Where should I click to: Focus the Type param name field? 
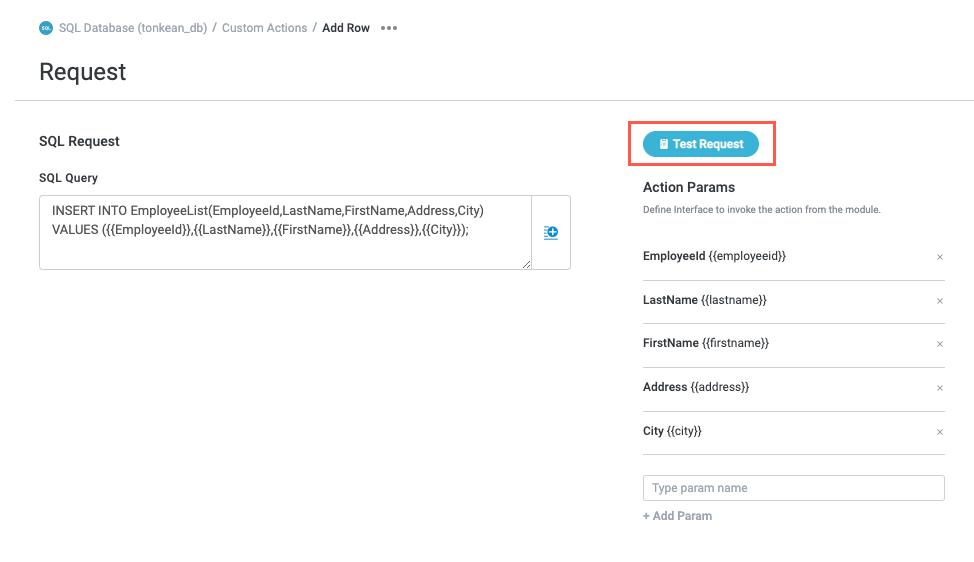coord(793,488)
